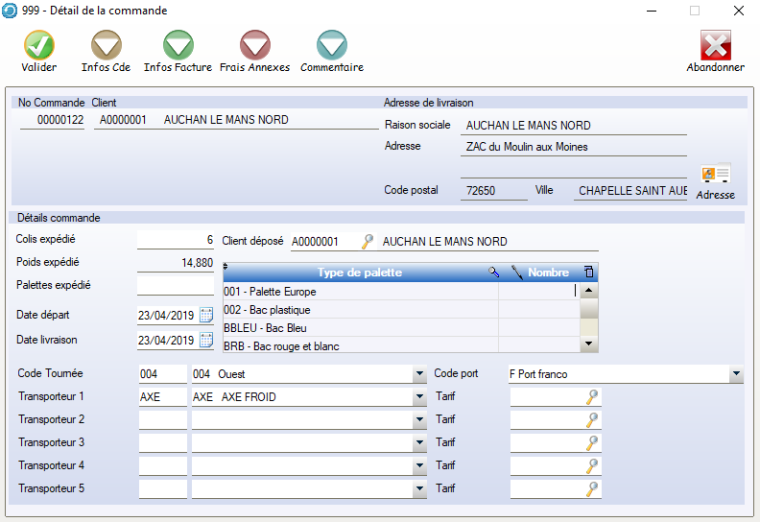Select the 002 - Bac plastique row
The width and height of the screenshot is (760, 522).
click(360, 309)
